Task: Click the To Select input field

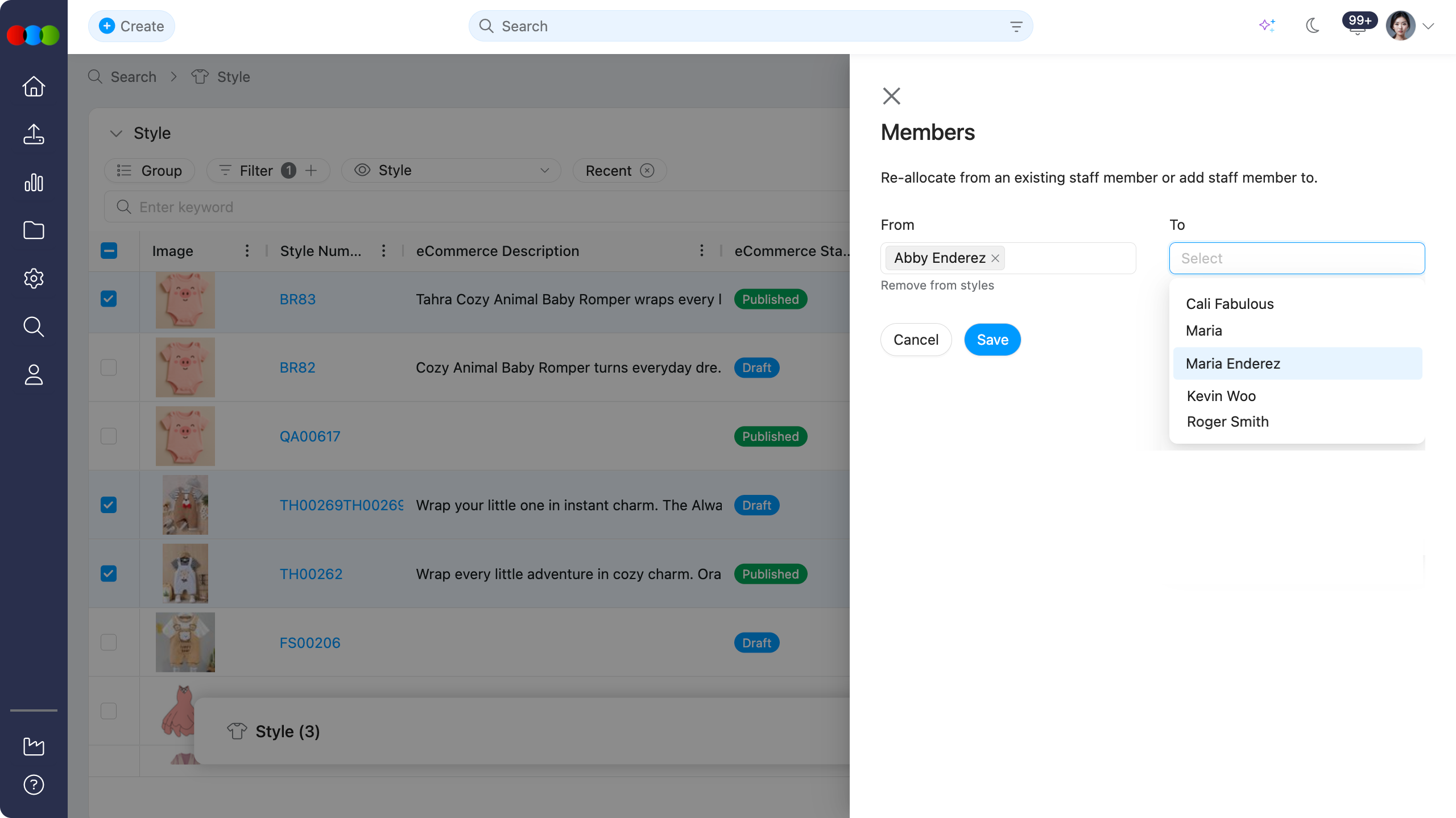Action: (x=1297, y=258)
